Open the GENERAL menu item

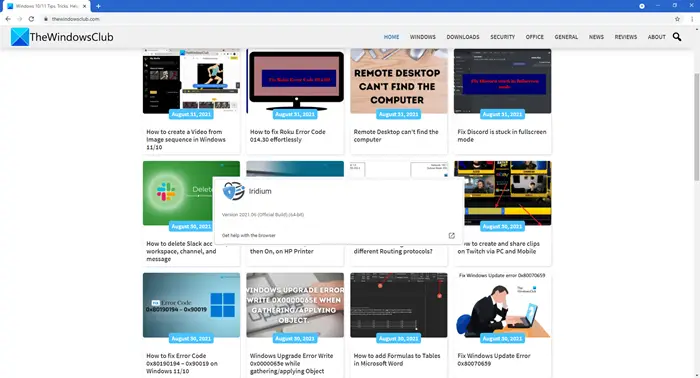click(x=566, y=37)
